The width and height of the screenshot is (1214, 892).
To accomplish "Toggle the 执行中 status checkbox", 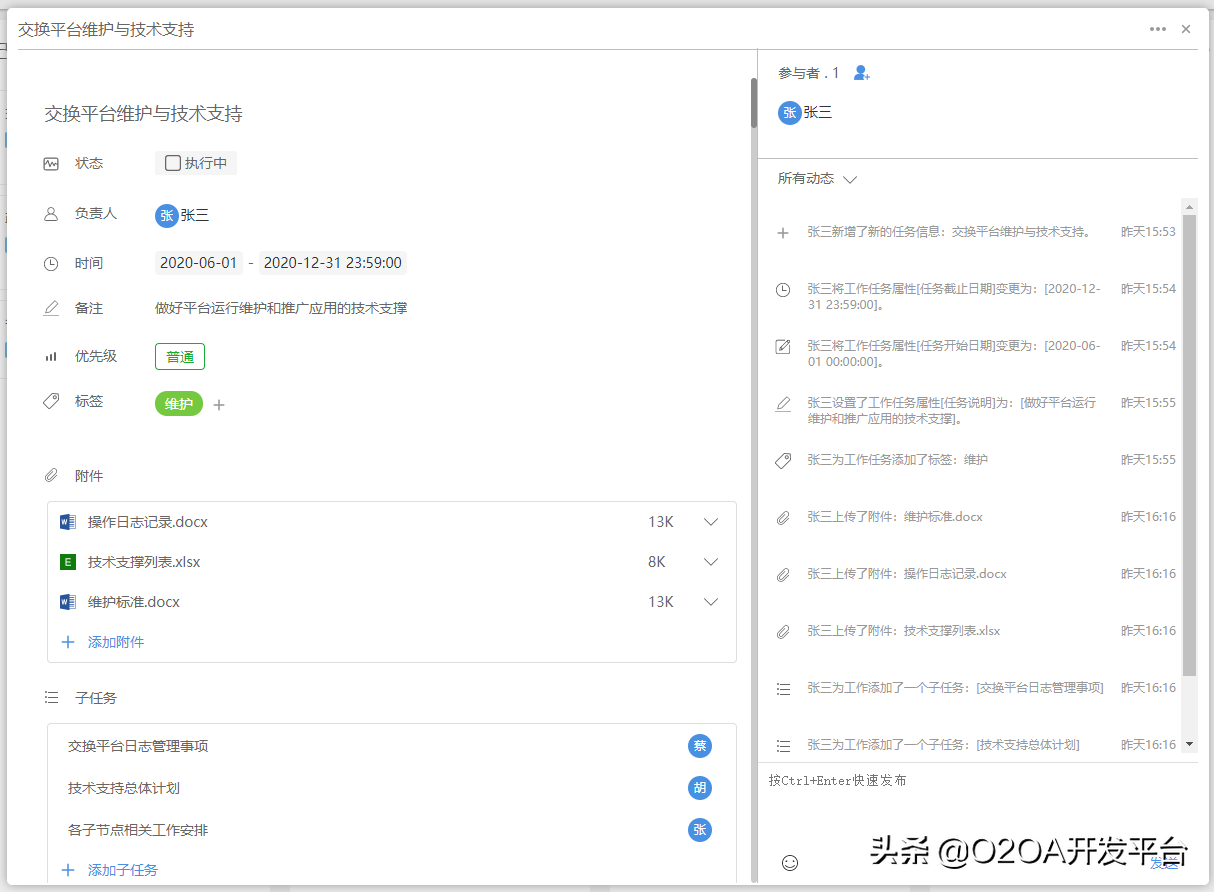I will click(173, 163).
